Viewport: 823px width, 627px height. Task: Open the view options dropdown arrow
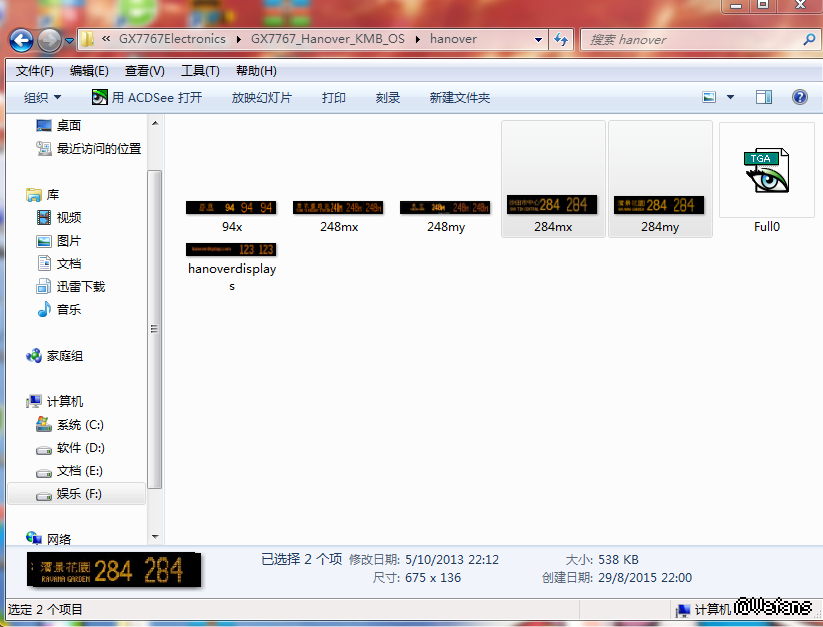730,97
